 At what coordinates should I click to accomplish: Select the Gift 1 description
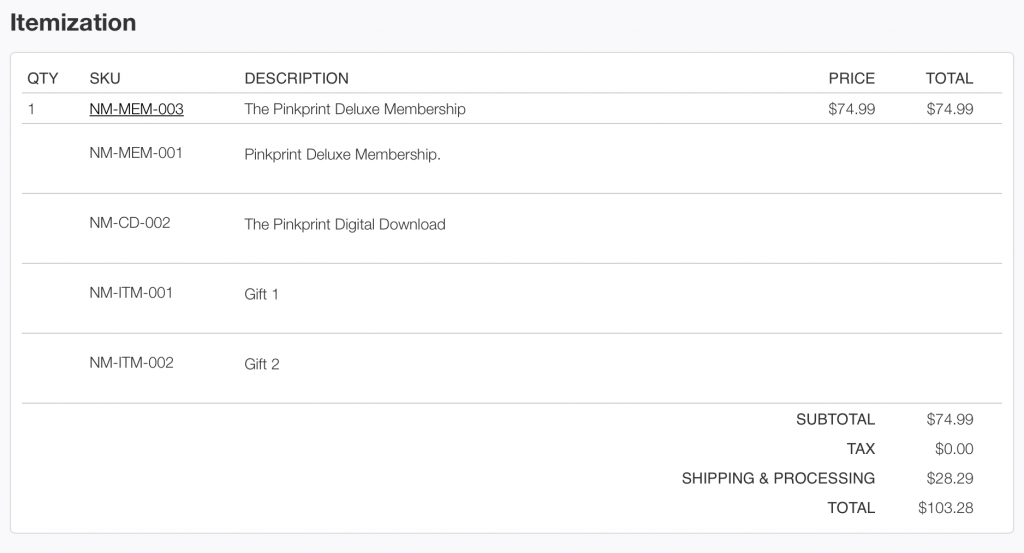pos(262,295)
